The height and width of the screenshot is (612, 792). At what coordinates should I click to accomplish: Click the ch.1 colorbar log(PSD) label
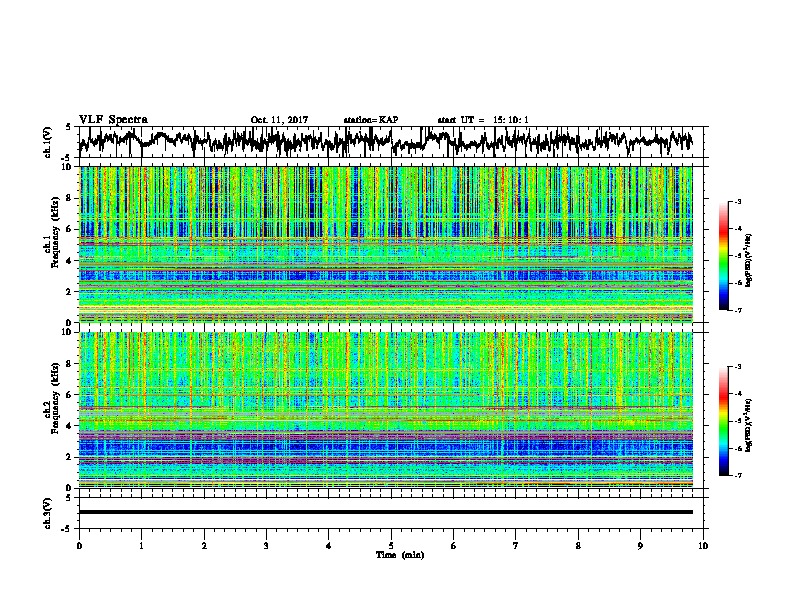pos(748,261)
